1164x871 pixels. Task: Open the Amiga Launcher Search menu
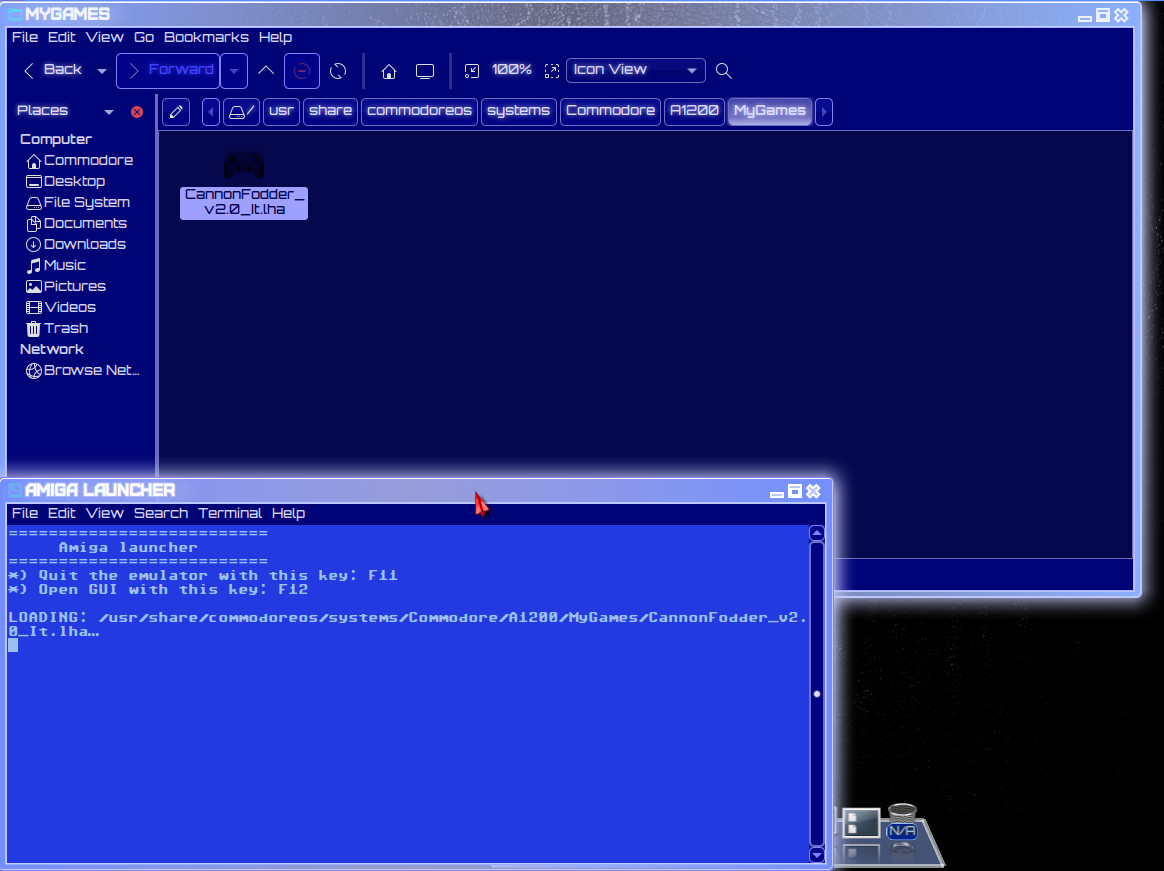click(x=161, y=513)
